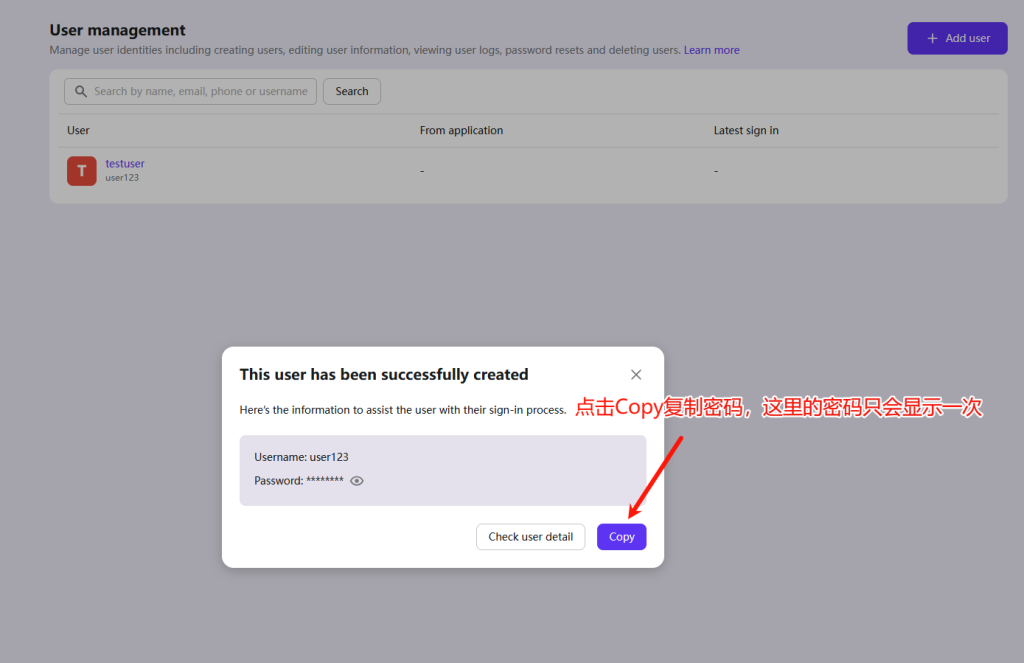
Task: Click the user123 username under testuser
Action: coord(122,178)
